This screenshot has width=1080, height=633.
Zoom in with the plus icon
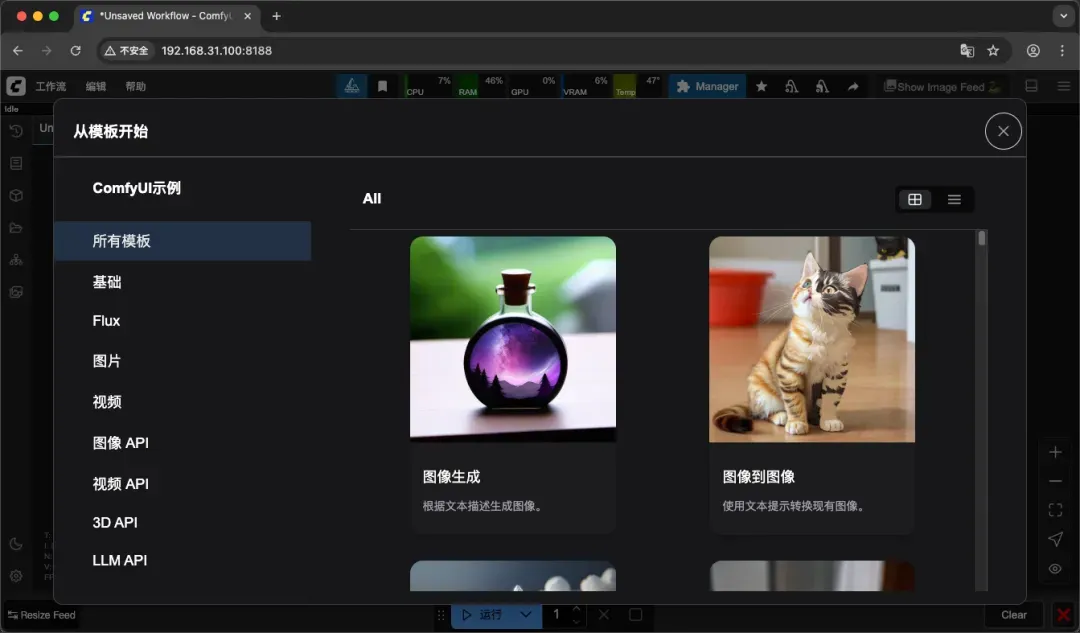(1055, 453)
